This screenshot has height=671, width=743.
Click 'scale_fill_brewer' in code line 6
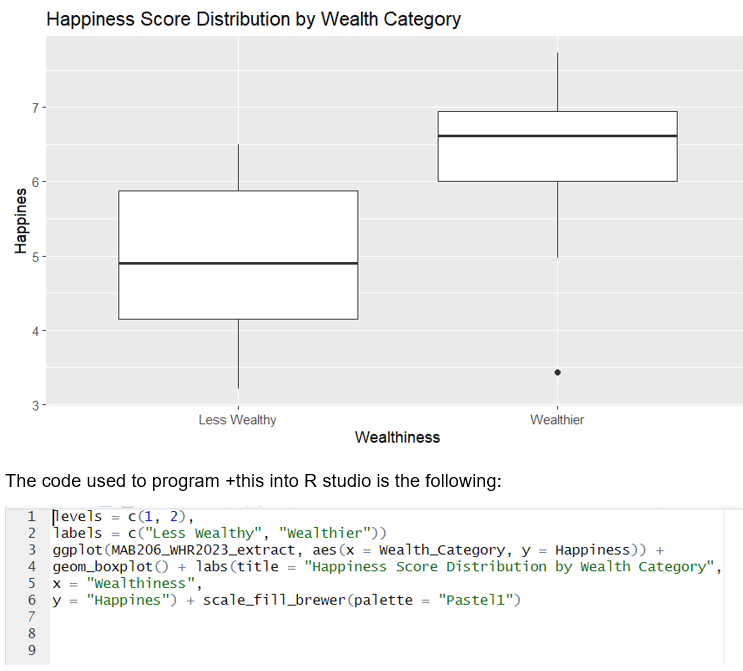click(x=275, y=600)
